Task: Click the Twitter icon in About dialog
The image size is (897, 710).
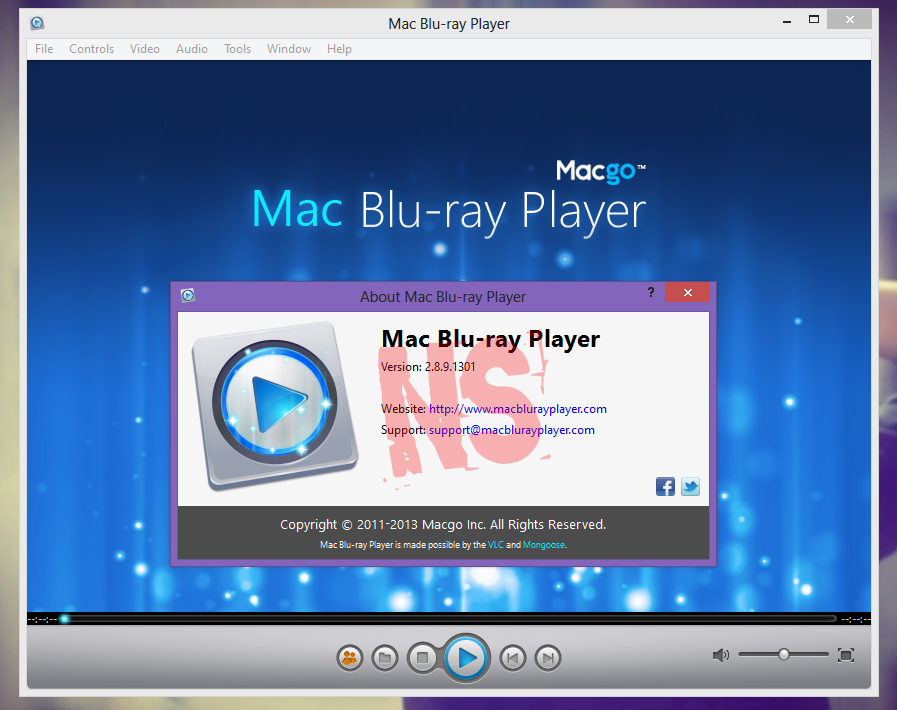Action: point(690,487)
